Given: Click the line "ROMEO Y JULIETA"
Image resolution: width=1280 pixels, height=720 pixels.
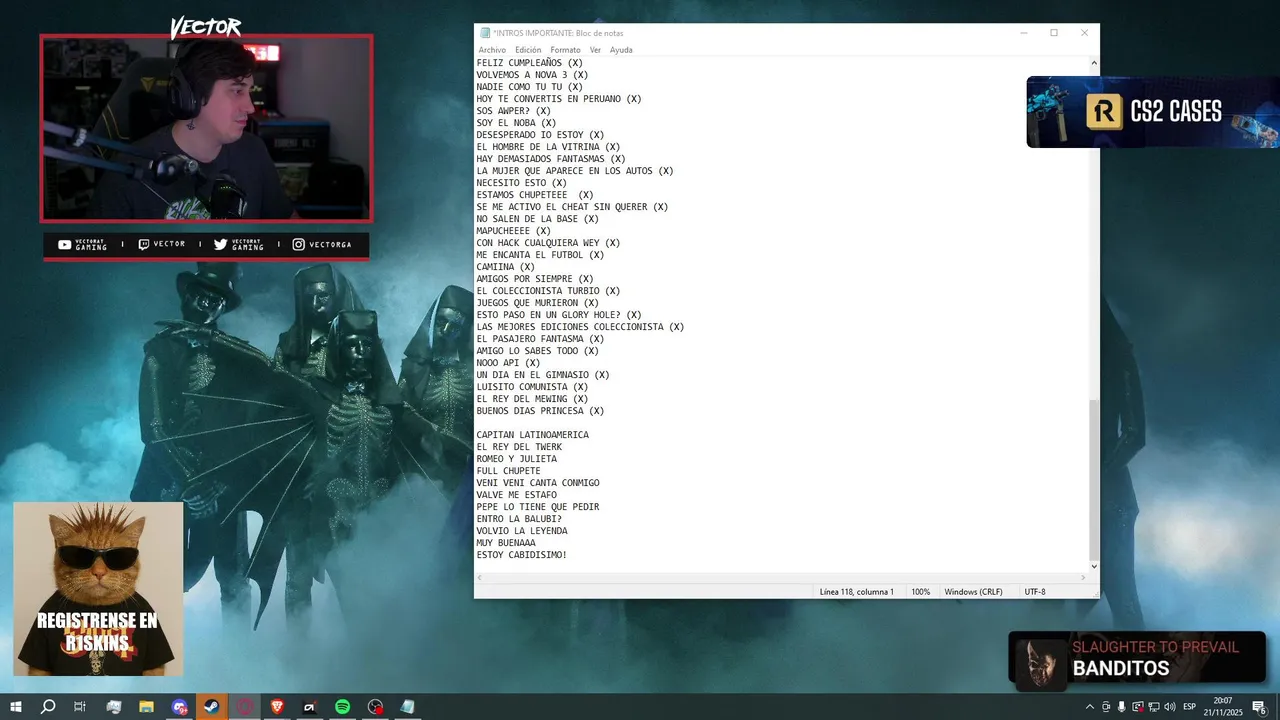Looking at the screenshot, I should pos(516,459).
